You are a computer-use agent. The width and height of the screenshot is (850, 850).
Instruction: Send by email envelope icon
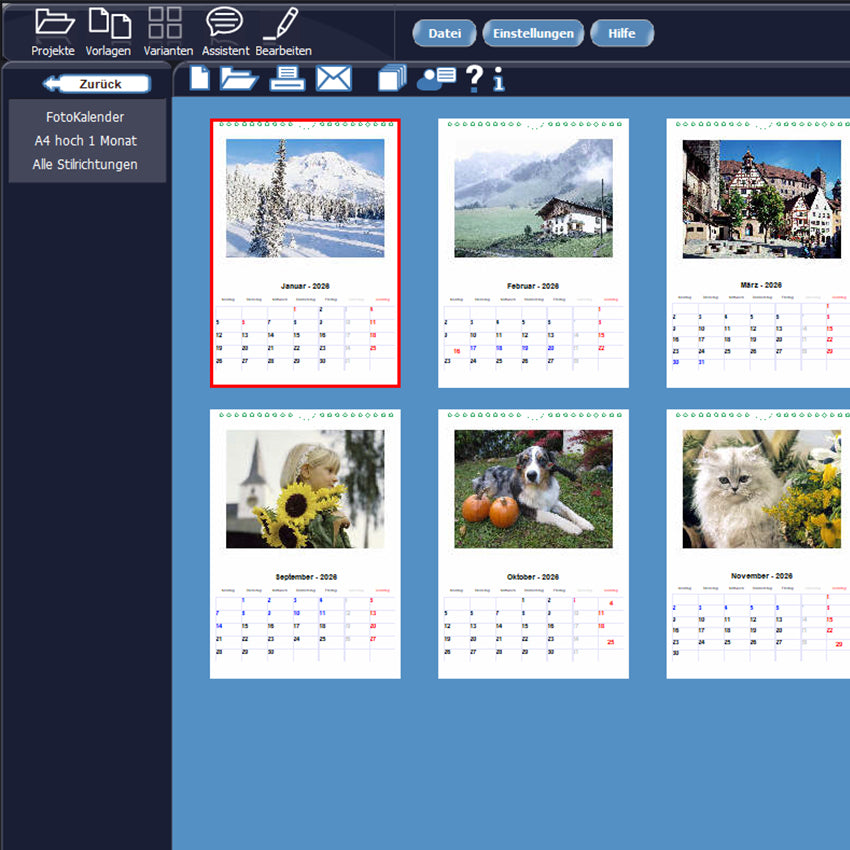click(x=334, y=78)
